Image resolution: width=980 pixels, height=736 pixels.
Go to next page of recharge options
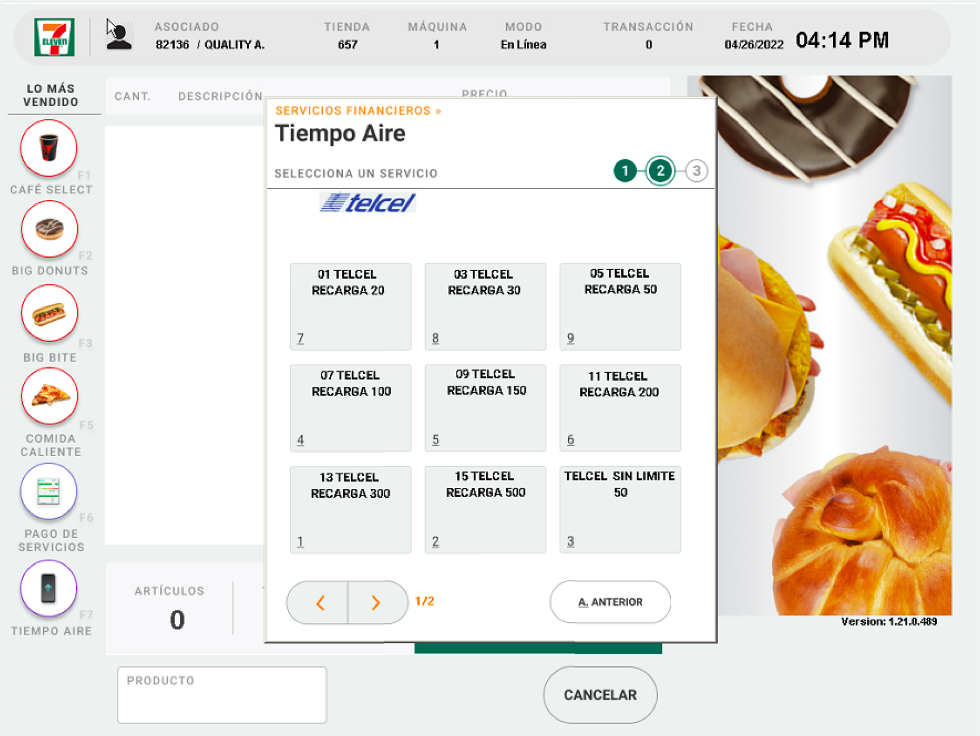coord(377,602)
